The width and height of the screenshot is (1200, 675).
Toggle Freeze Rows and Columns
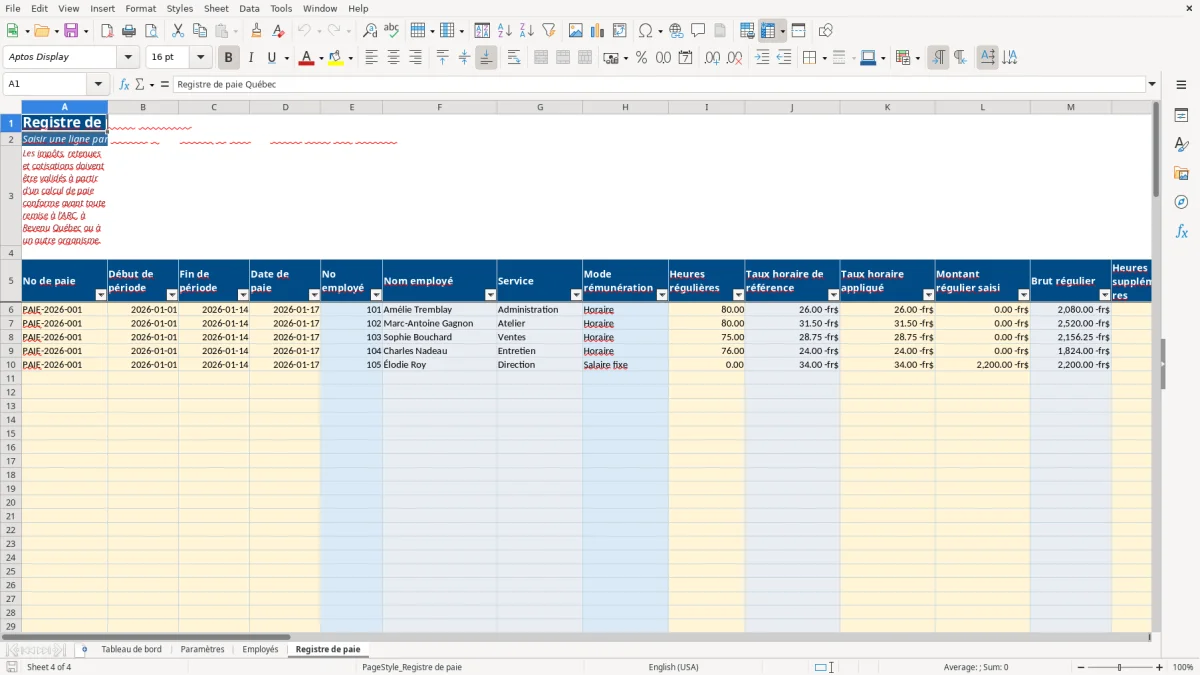tap(768, 31)
